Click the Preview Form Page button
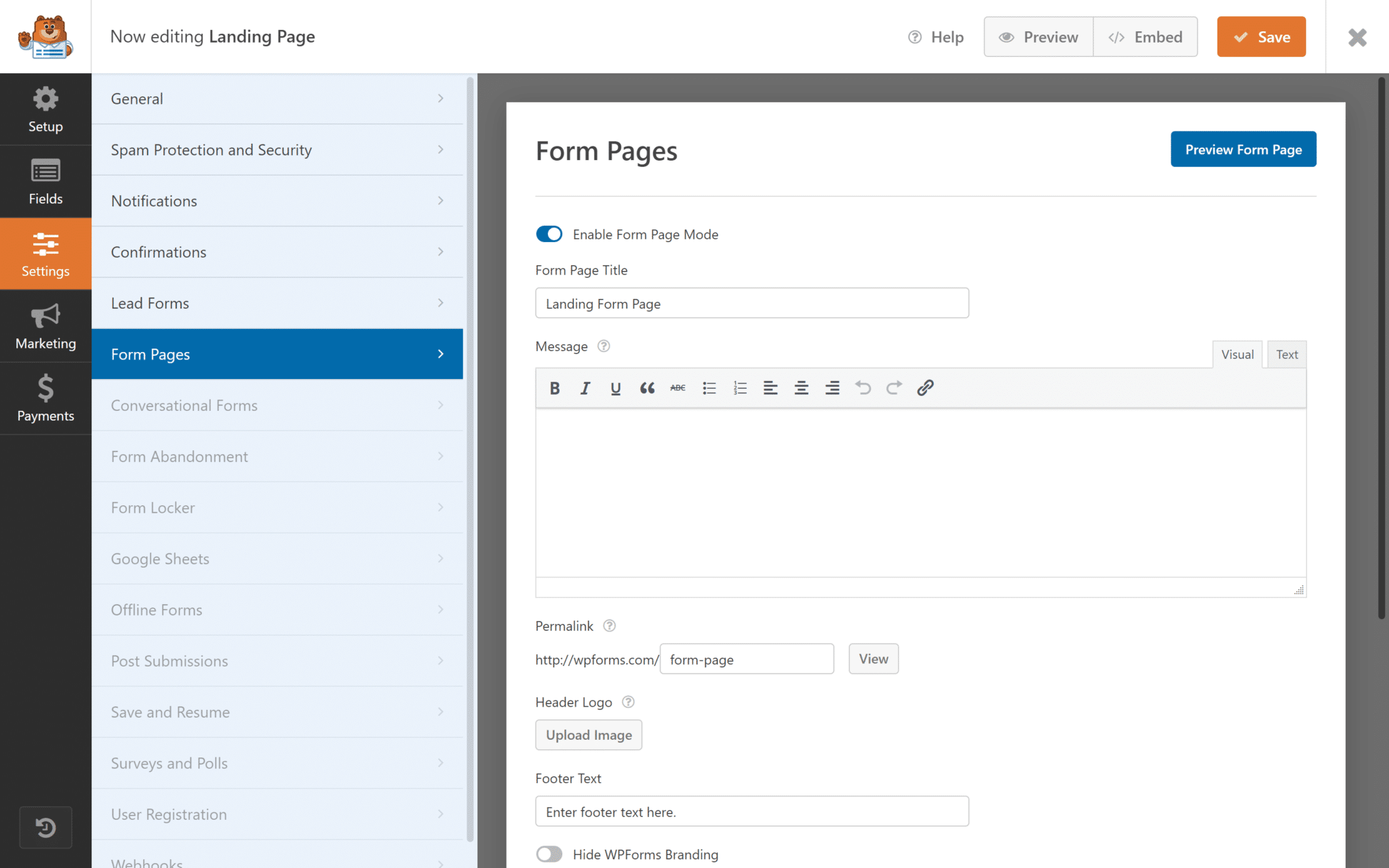This screenshot has height=868, width=1389. pyautogui.click(x=1243, y=149)
